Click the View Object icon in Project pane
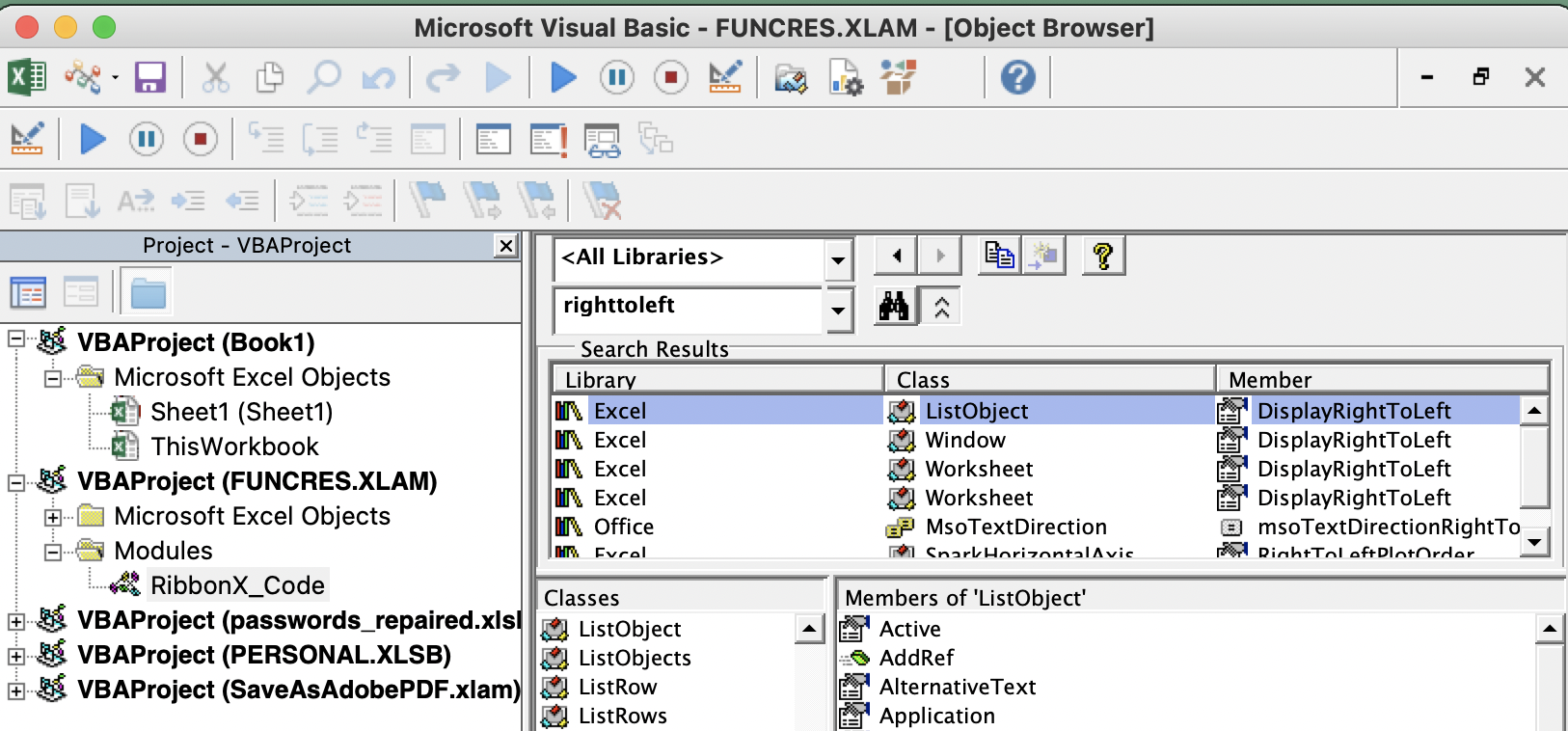Viewport: 1568px width, 731px height. coord(81,292)
